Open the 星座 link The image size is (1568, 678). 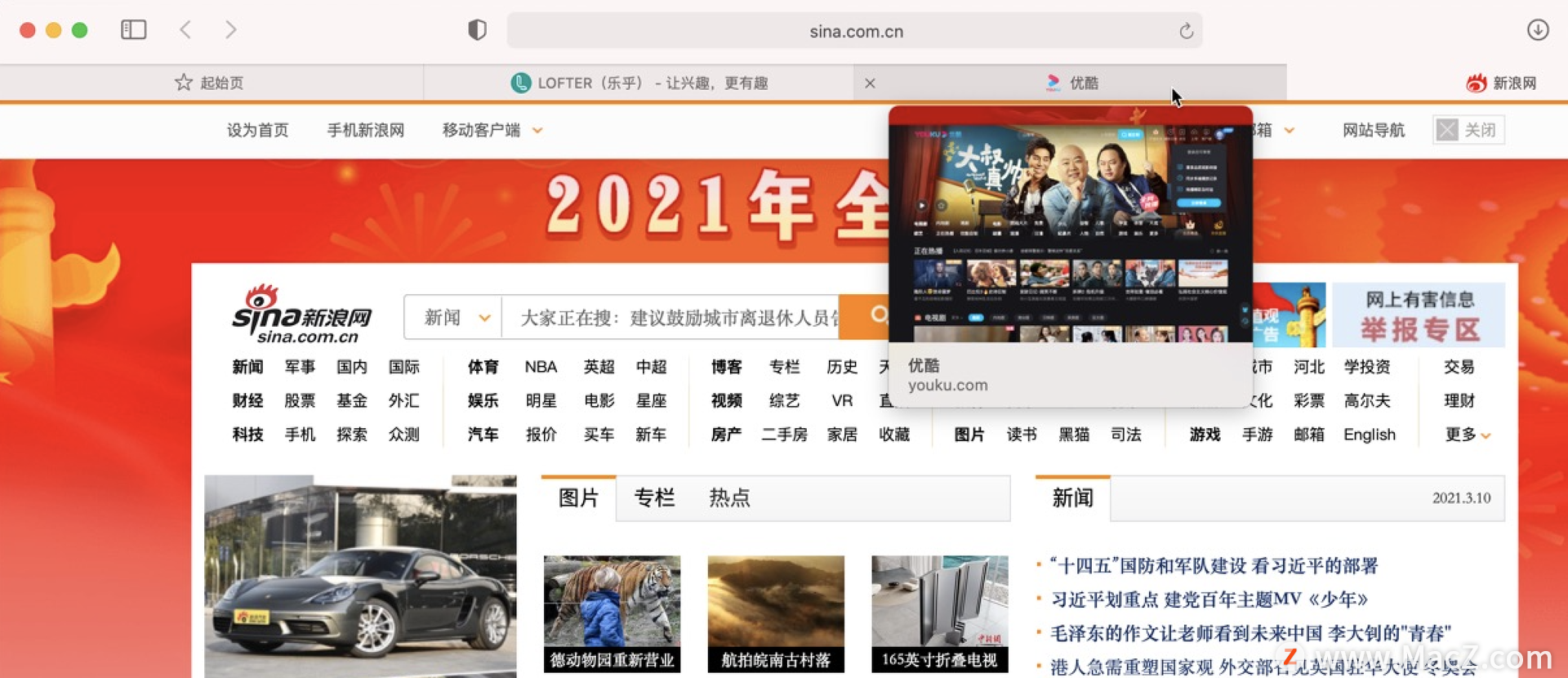pos(651,400)
